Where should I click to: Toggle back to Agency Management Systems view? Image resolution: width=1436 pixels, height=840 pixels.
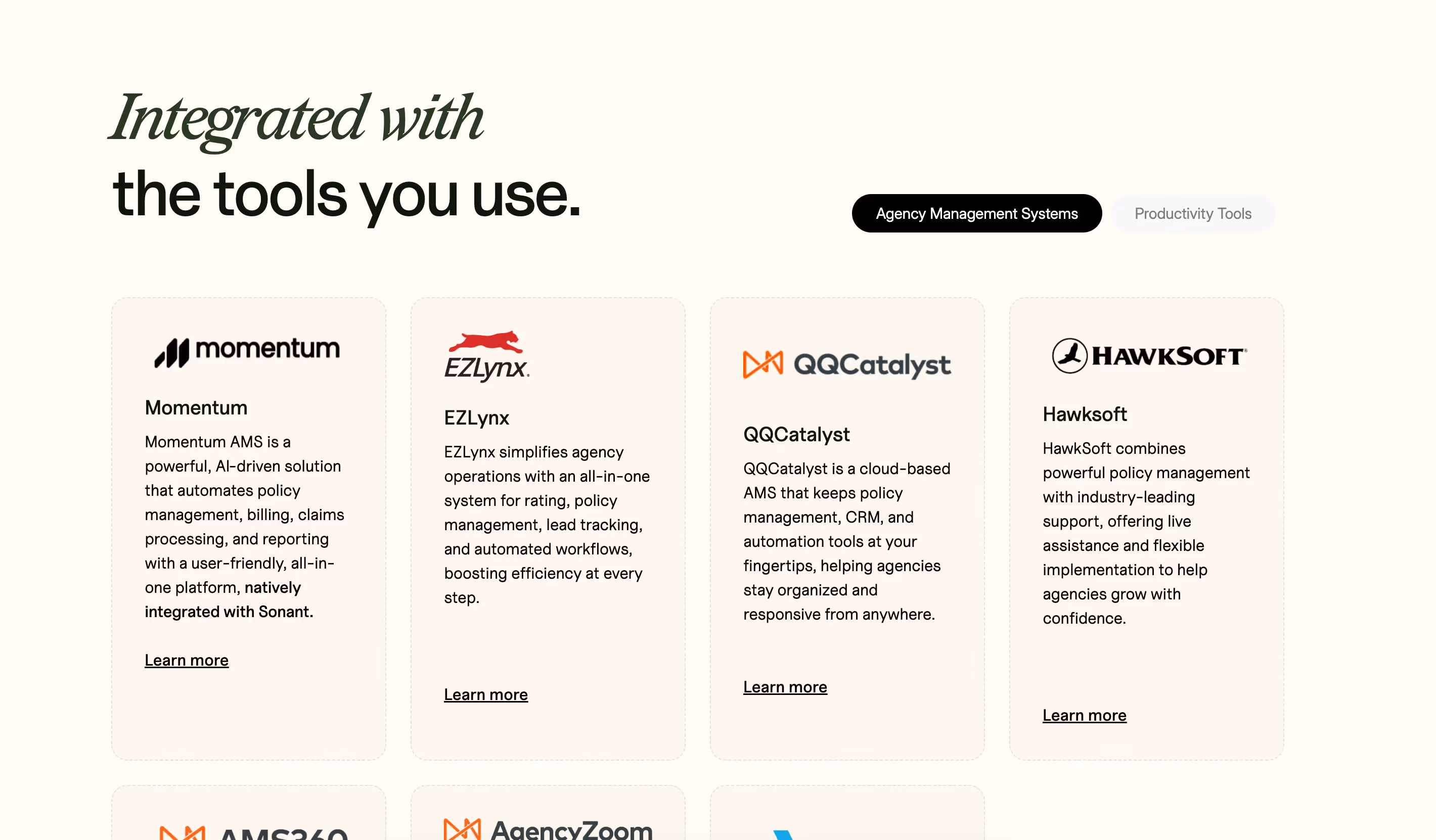click(x=976, y=214)
